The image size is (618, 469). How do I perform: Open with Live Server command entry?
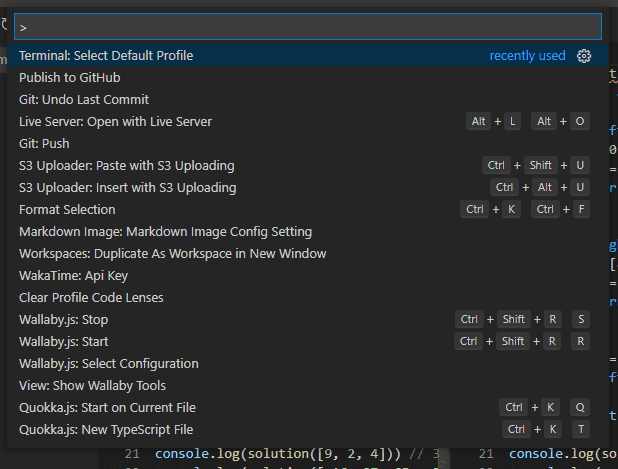(x=308, y=122)
